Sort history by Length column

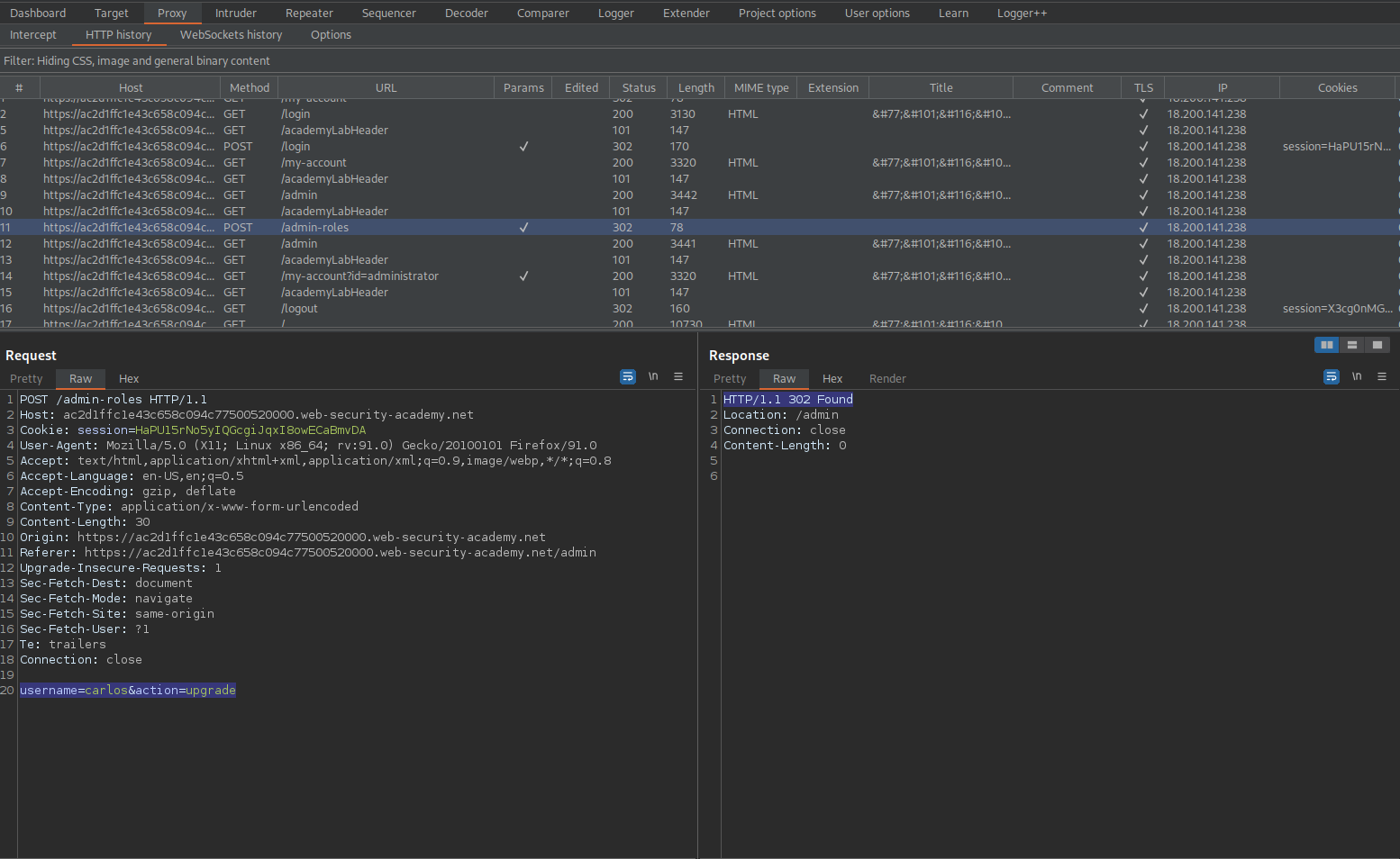pos(696,87)
